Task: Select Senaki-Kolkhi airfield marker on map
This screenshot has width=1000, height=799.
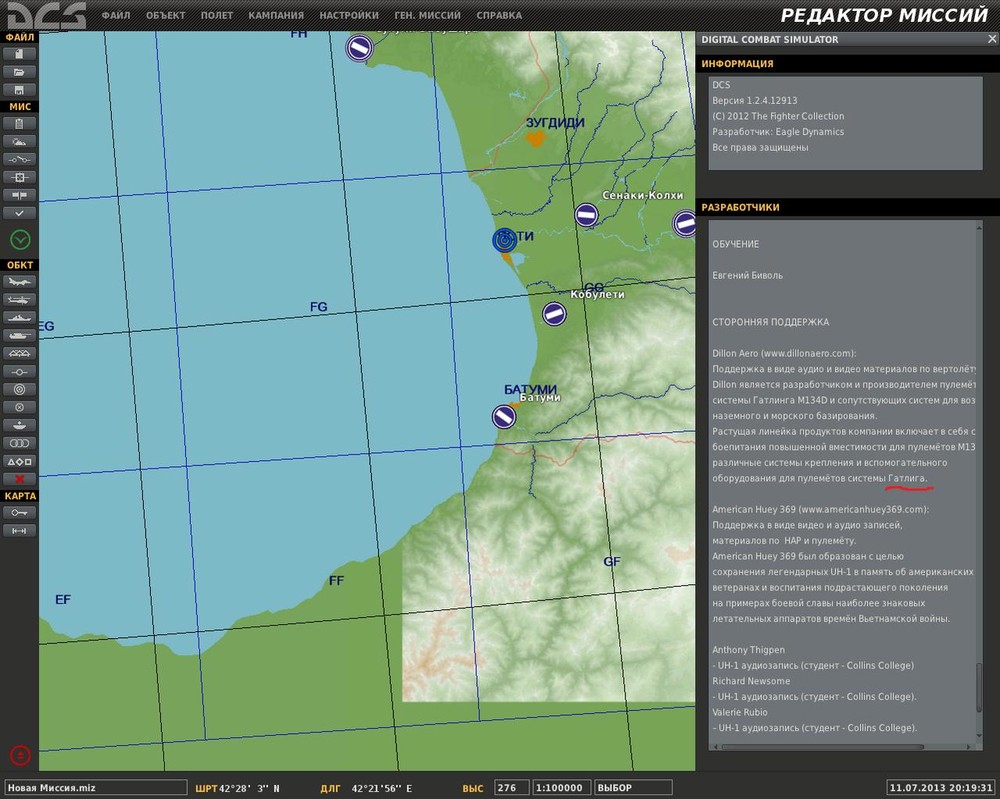Action: coord(586,215)
